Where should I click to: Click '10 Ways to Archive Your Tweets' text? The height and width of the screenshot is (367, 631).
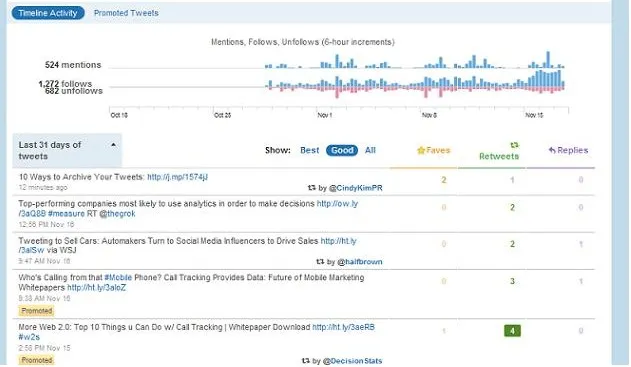pyautogui.click(x=81, y=177)
